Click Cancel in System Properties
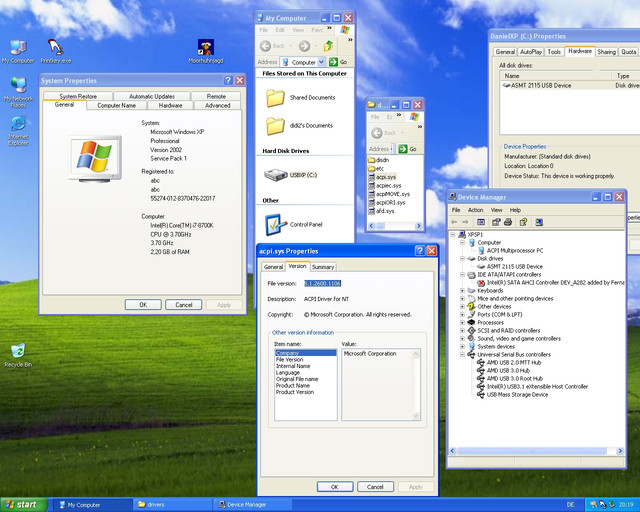640x512 pixels. click(x=184, y=305)
